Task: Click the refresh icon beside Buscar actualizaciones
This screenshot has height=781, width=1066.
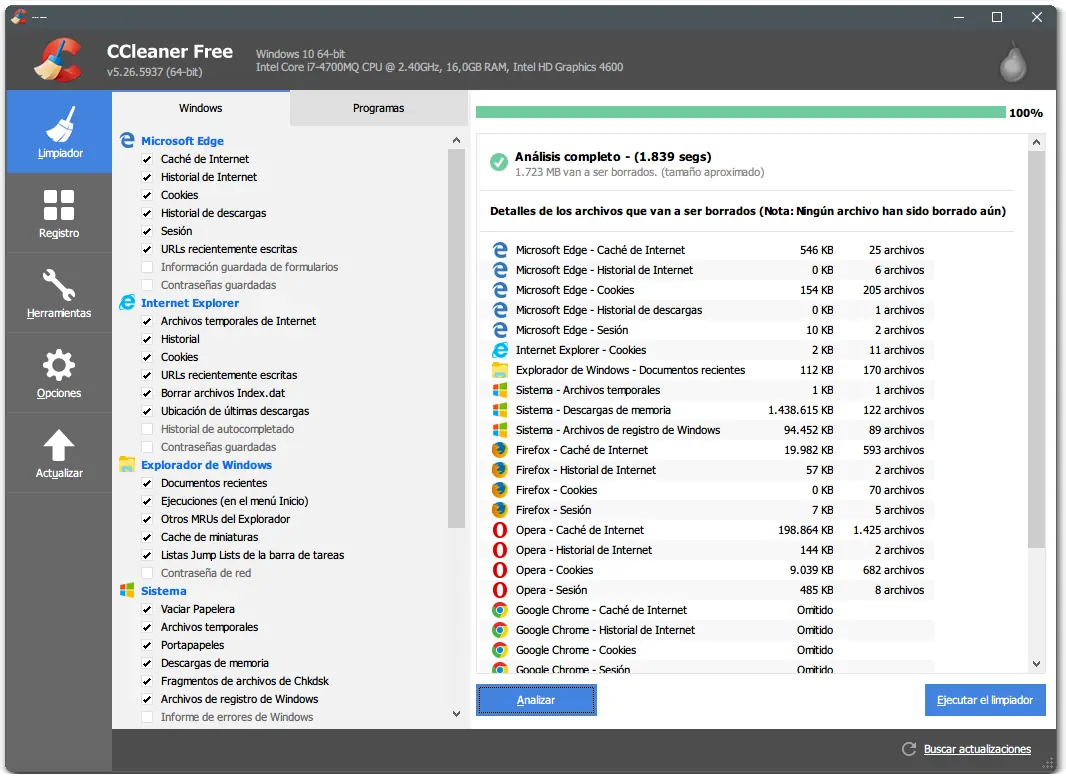Action: tap(908, 749)
